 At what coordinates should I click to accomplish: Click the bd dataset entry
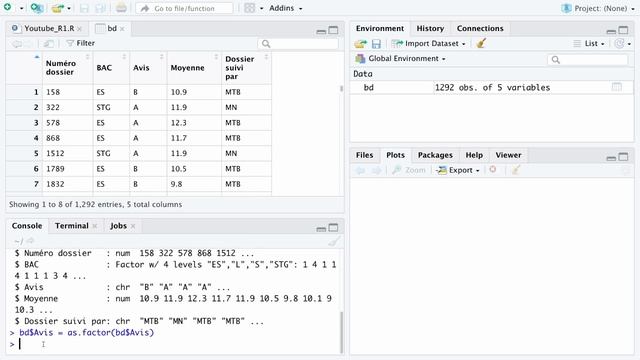coord(491,87)
